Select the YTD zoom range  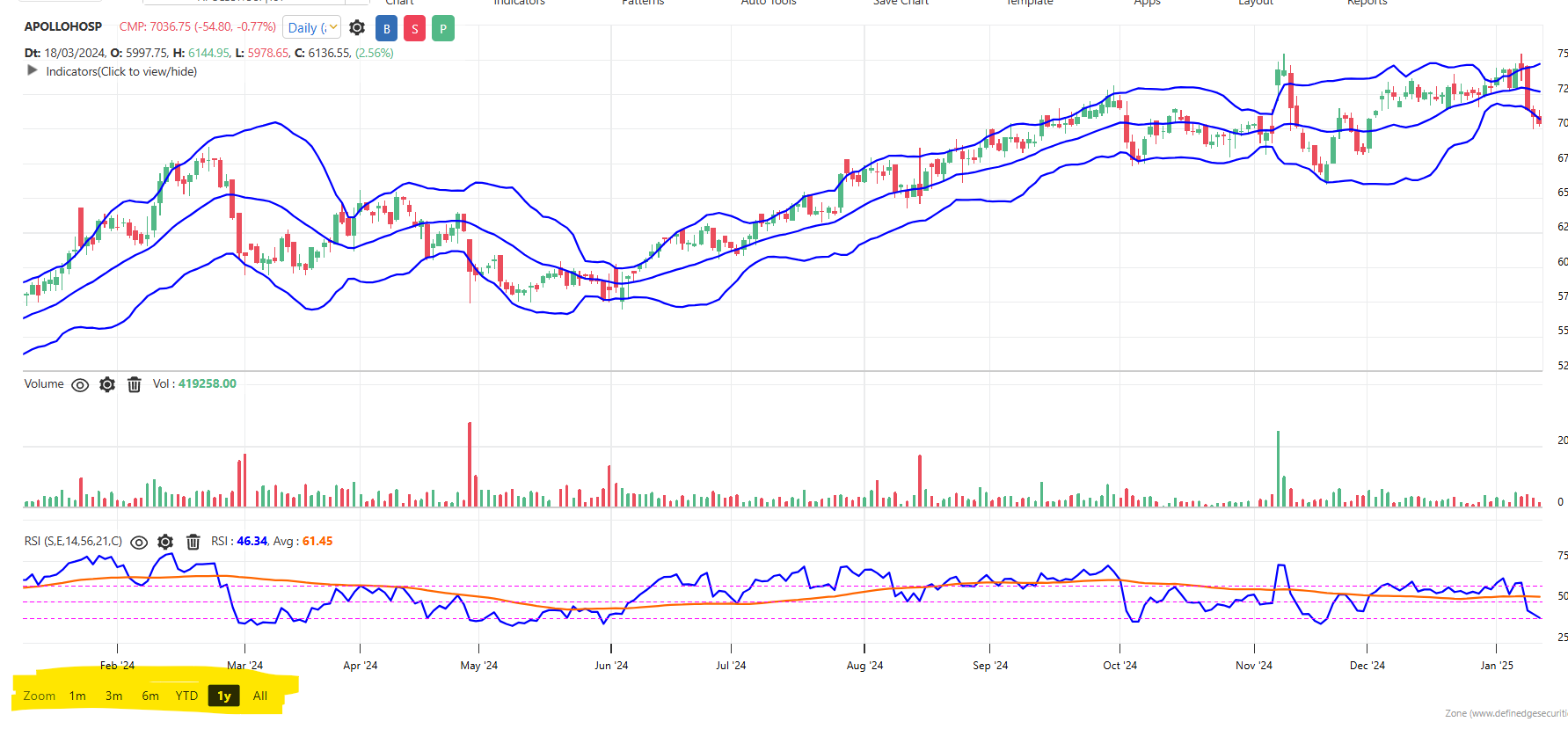click(x=186, y=696)
